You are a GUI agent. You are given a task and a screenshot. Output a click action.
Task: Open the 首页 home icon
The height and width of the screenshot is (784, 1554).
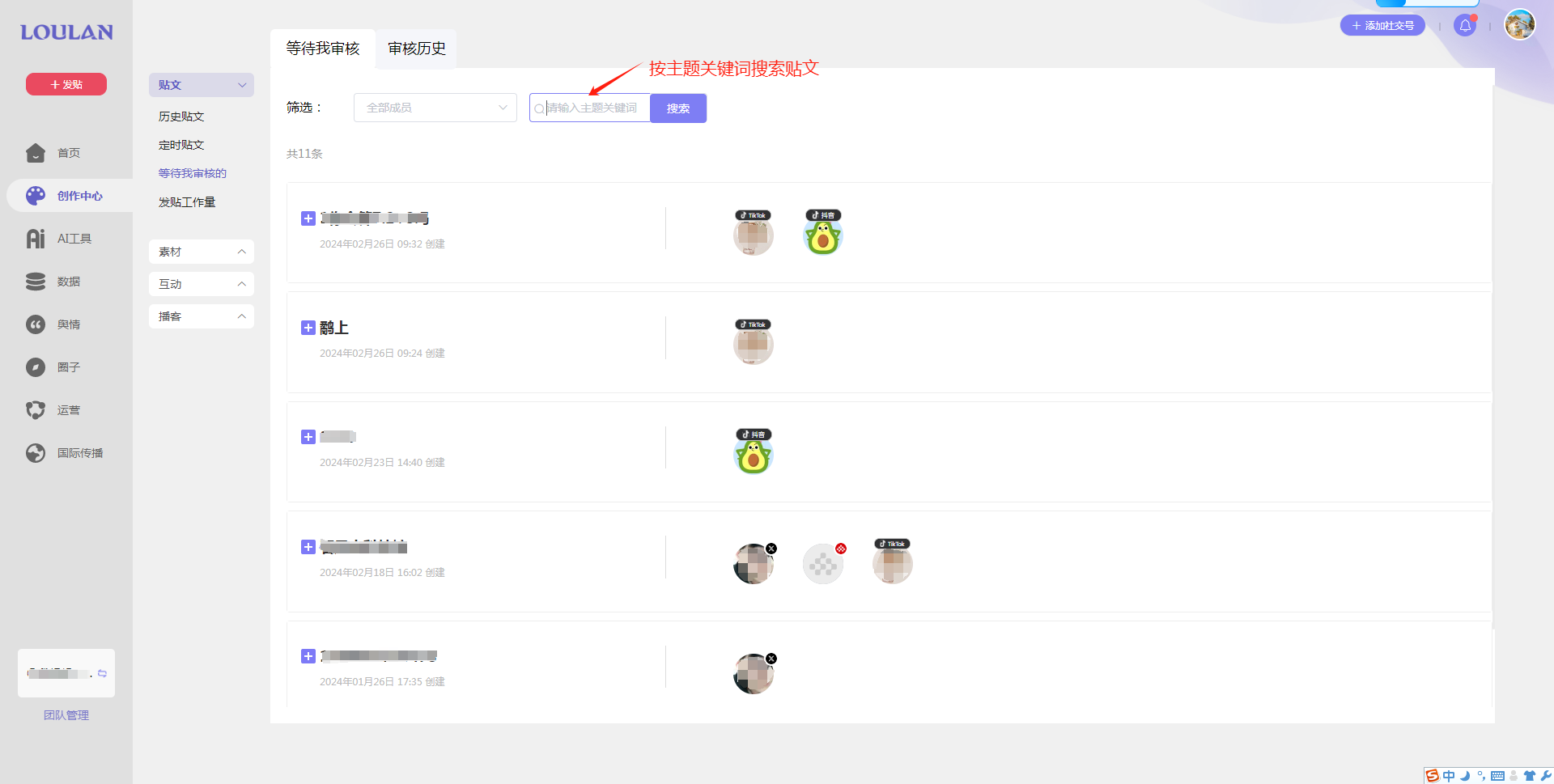point(36,153)
